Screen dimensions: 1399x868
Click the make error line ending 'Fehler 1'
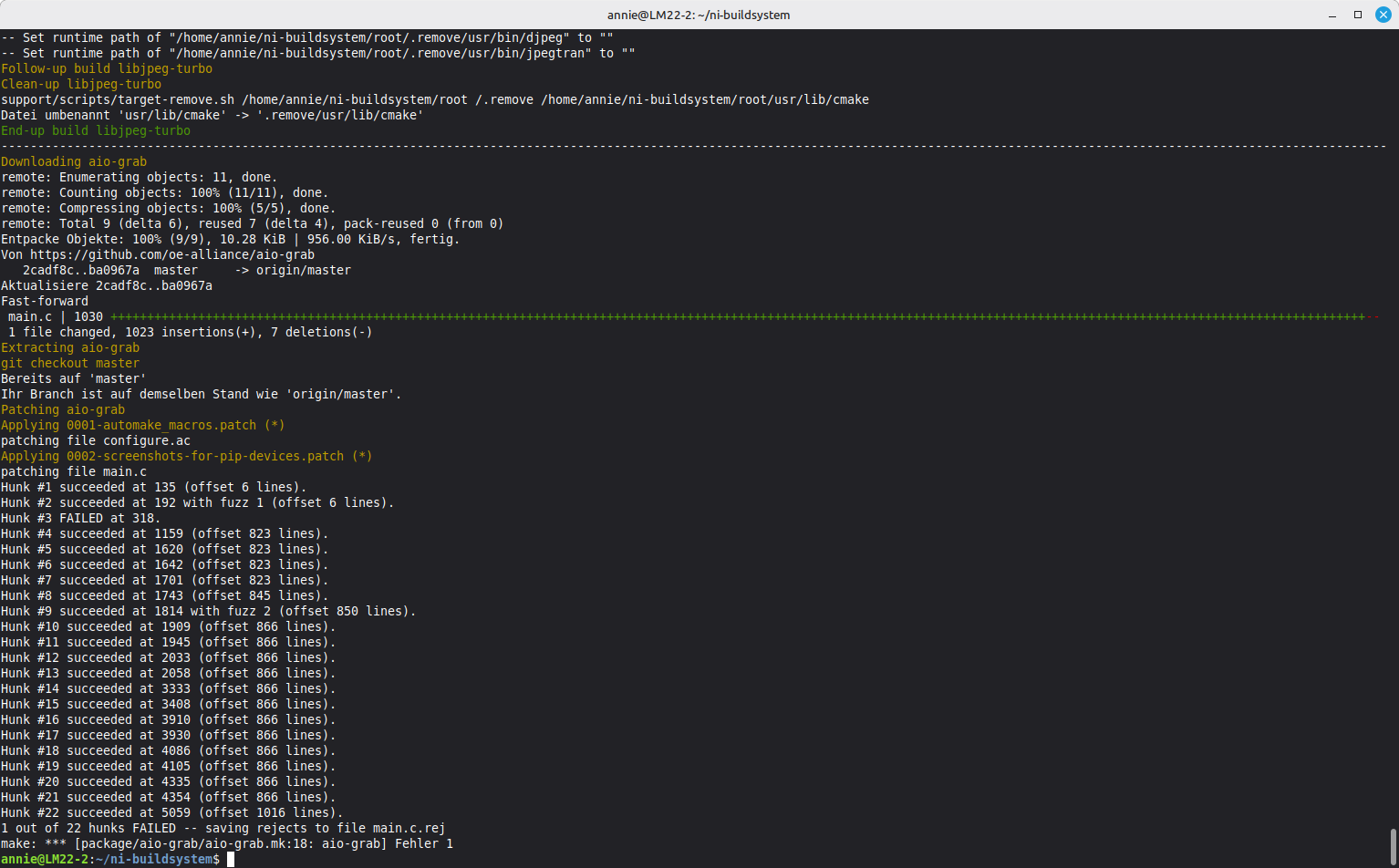coord(227,843)
